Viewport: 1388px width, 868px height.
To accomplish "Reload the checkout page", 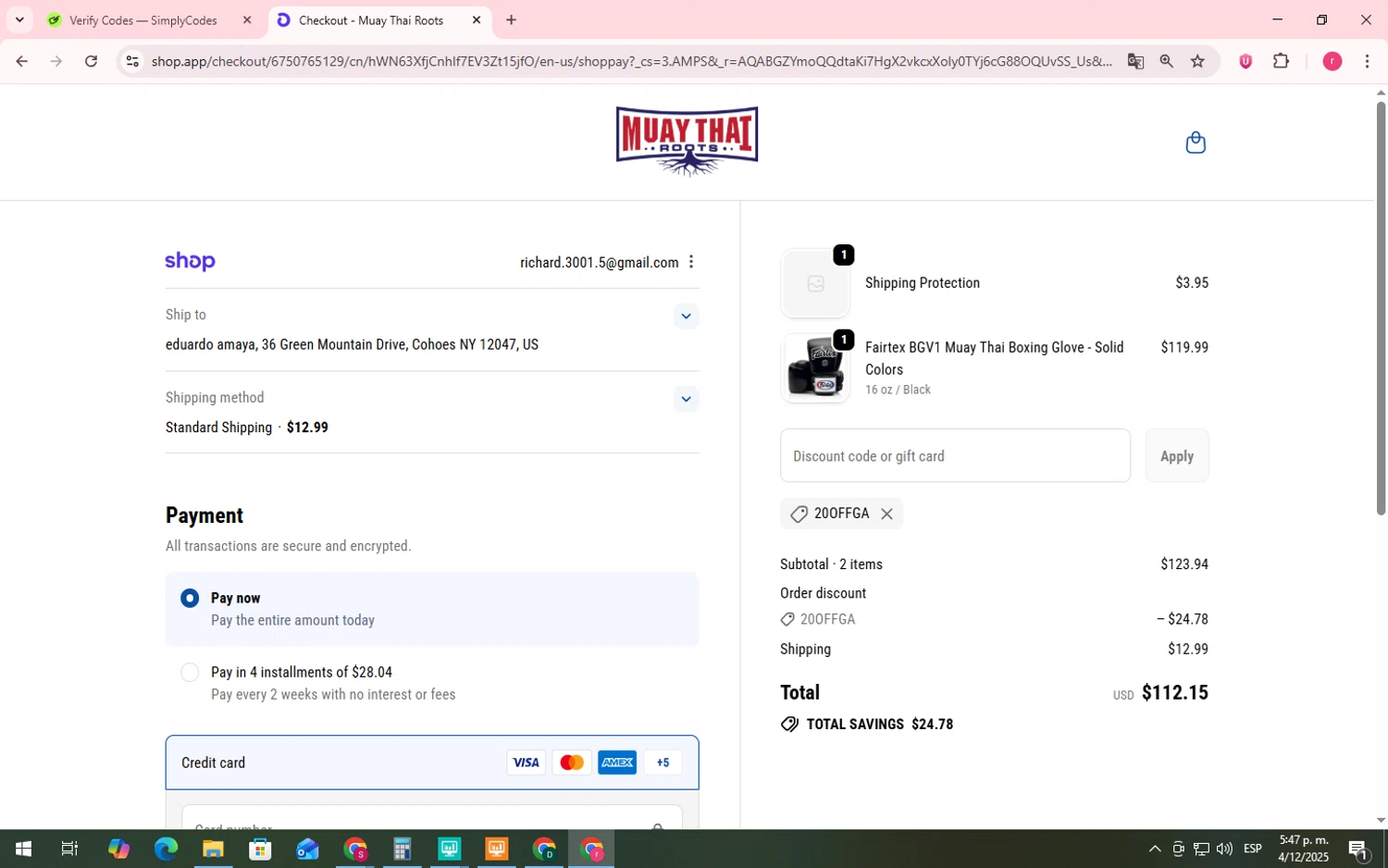I will click(91, 61).
